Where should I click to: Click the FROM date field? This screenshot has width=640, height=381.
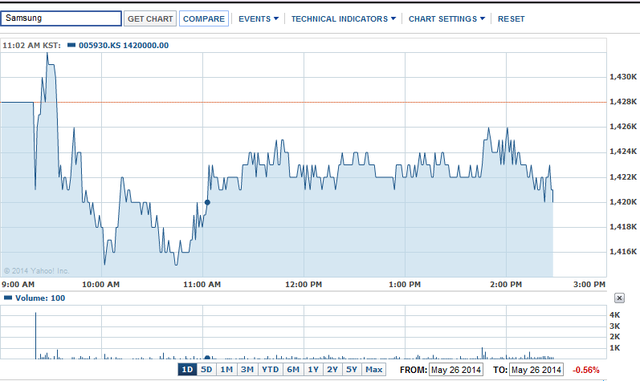click(456, 370)
